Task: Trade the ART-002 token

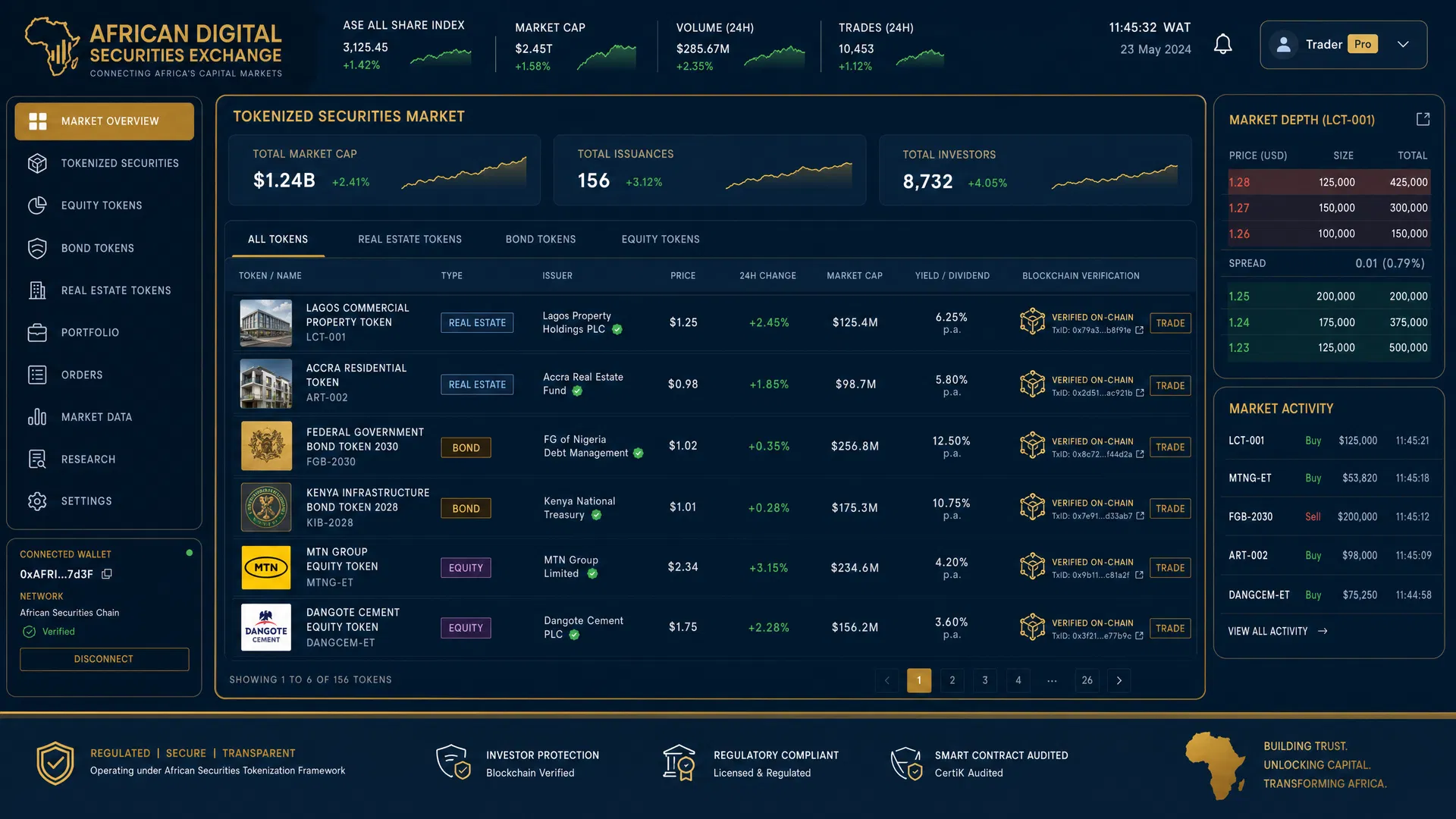Action: point(1170,385)
